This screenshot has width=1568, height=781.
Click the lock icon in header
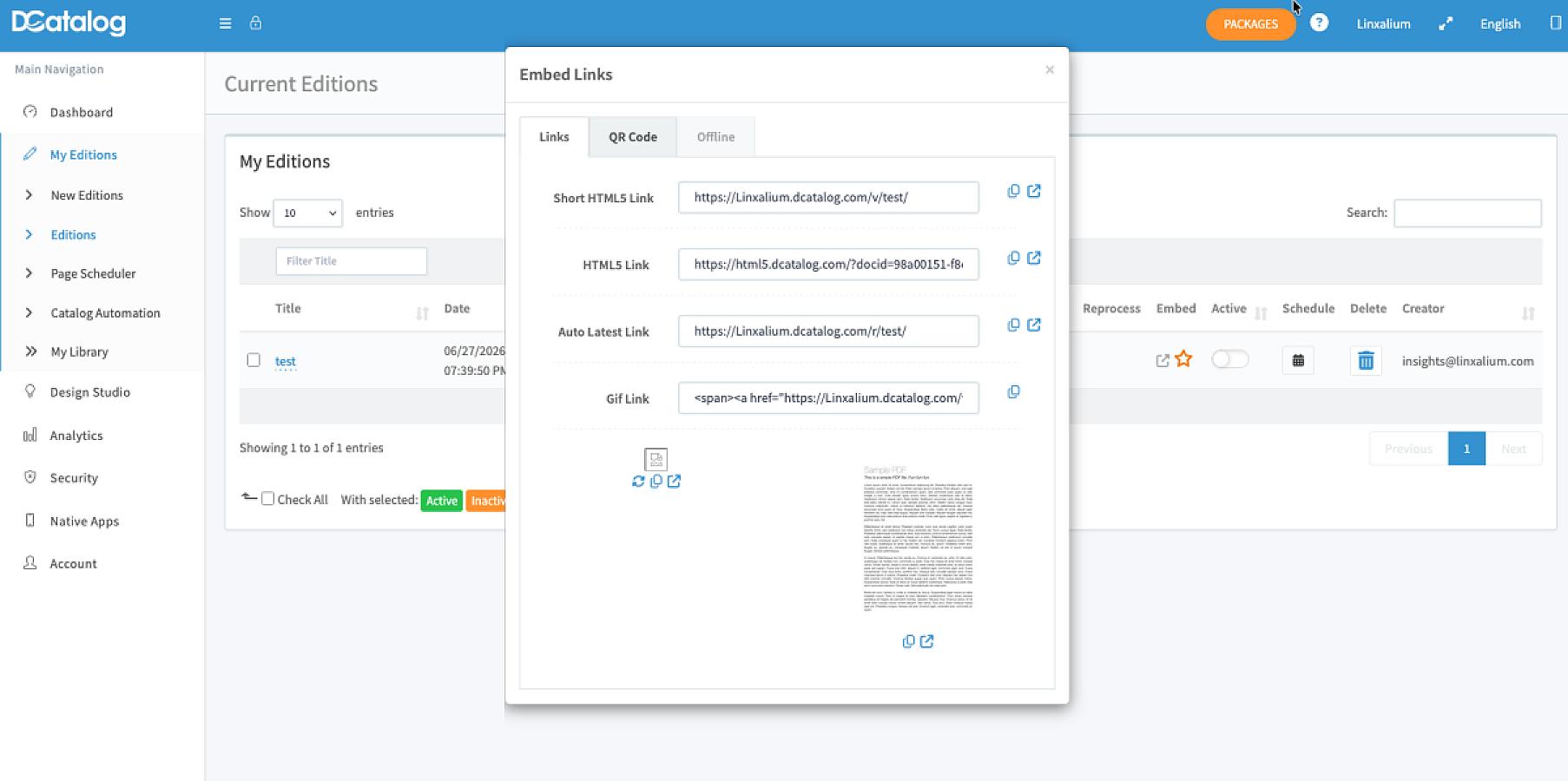pyautogui.click(x=255, y=23)
